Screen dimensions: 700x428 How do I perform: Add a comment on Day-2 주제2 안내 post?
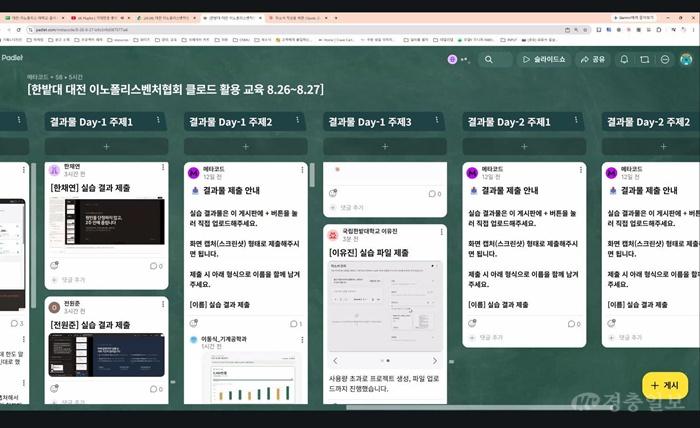(x=630, y=338)
